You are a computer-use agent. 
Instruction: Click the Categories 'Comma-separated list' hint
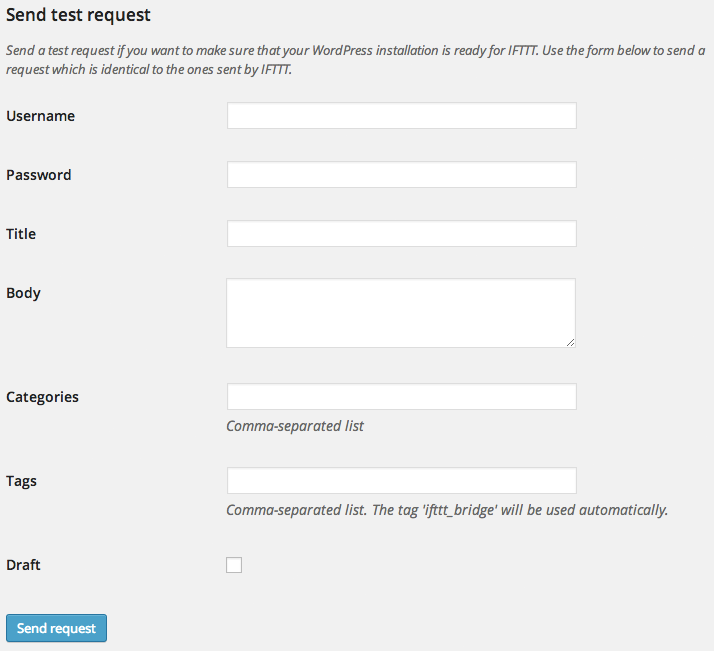[x=295, y=426]
